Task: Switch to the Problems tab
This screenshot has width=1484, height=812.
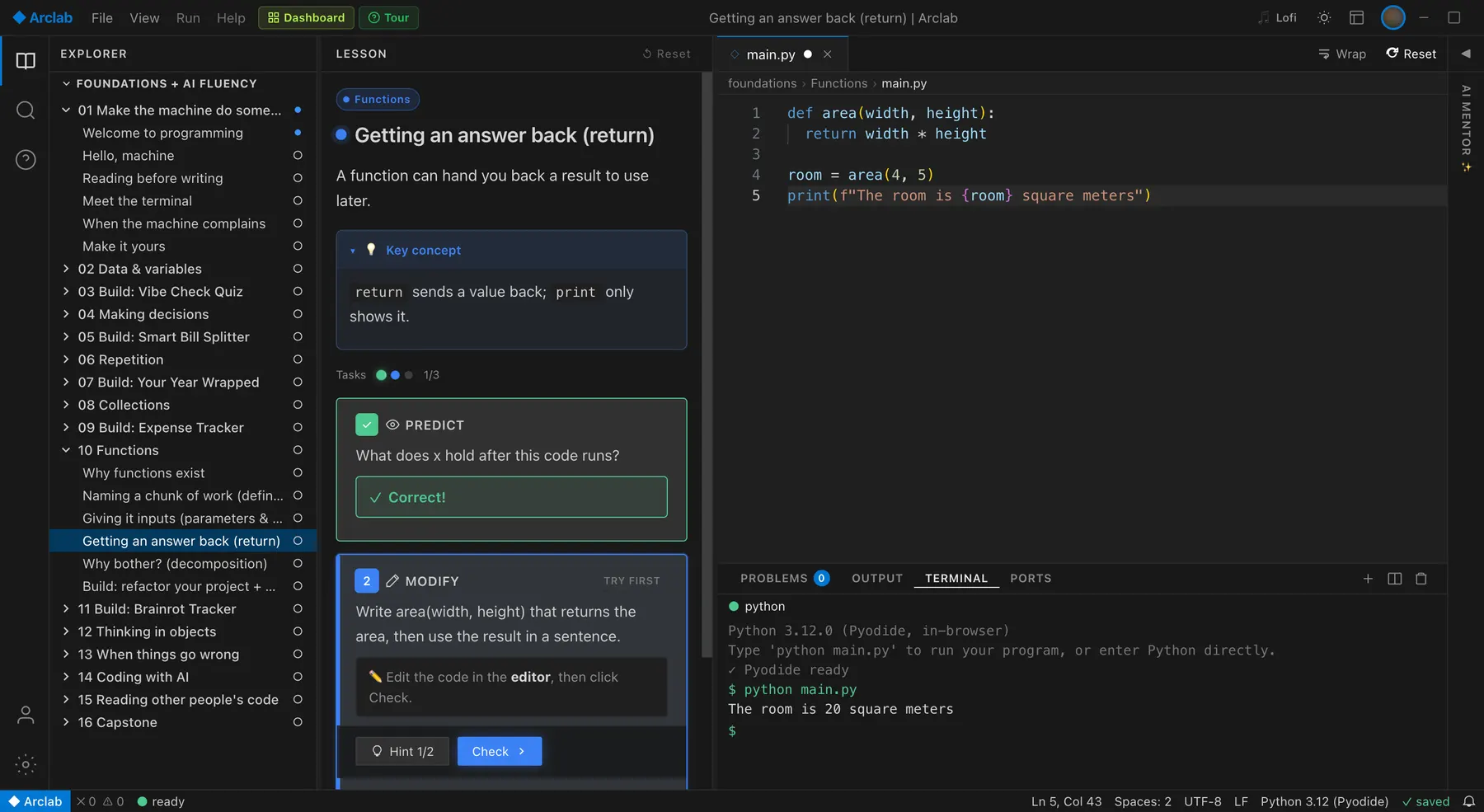Action: (x=784, y=579)
